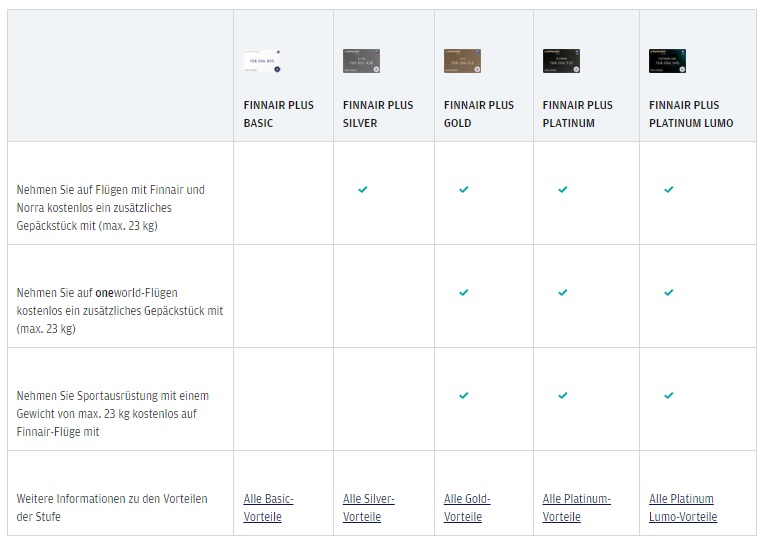Open the Alle Basic-Vorteile link

(269, 508)
